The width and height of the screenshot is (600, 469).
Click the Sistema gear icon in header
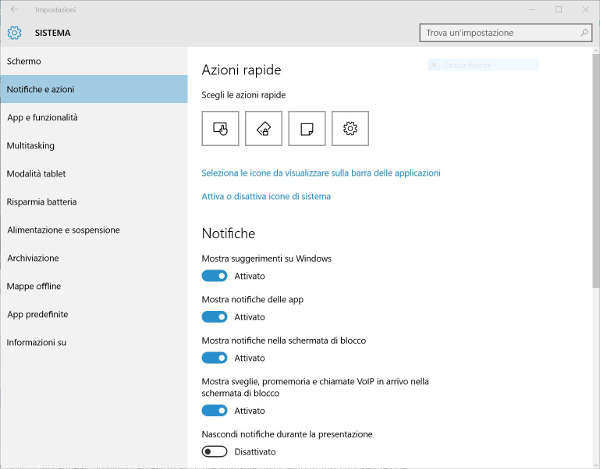[x=14, y=33]
